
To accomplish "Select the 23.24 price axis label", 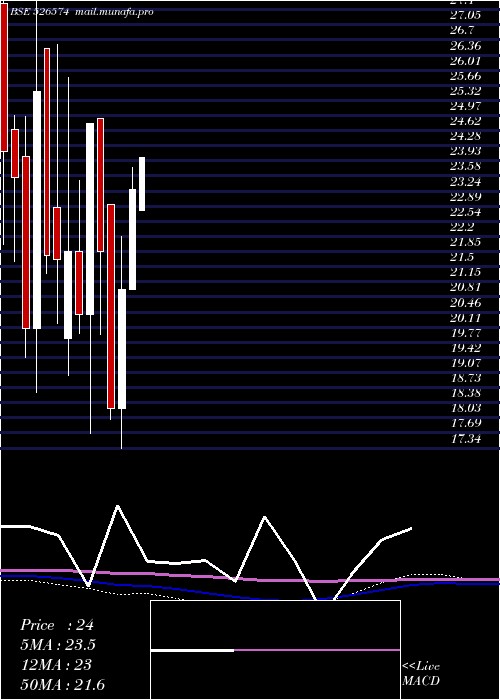I will [466, 182].
